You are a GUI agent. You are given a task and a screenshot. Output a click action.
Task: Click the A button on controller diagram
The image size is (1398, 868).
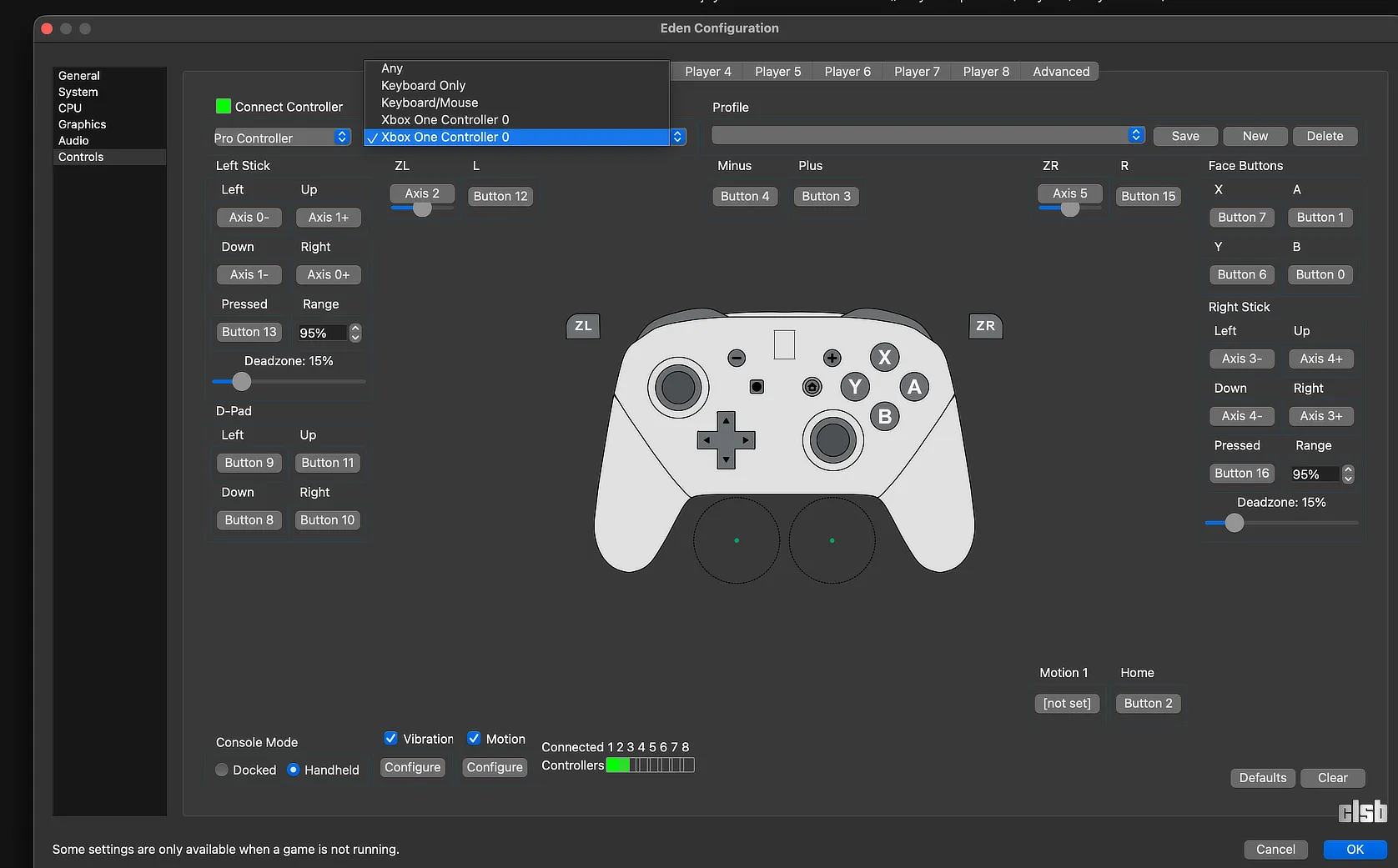(914, 387)
